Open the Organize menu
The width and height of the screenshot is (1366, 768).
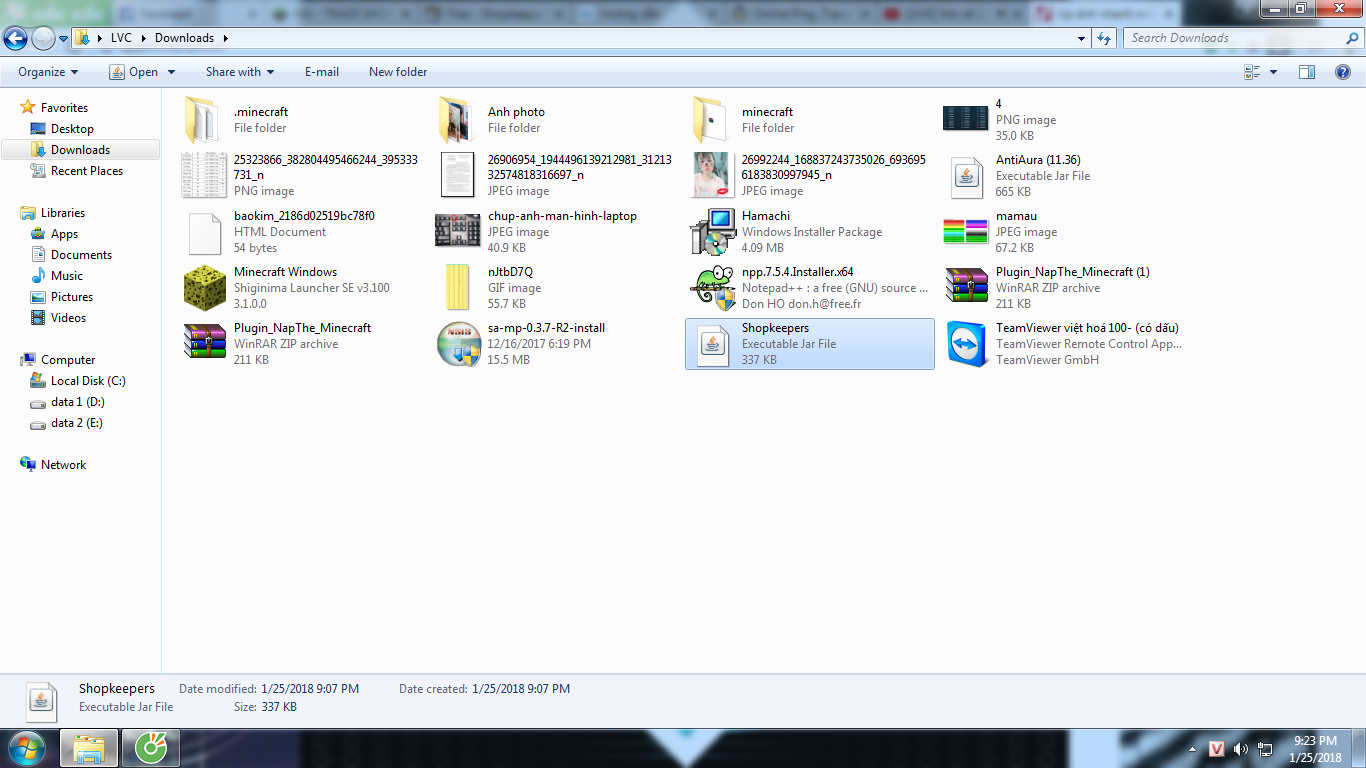[x=48, y=72]
